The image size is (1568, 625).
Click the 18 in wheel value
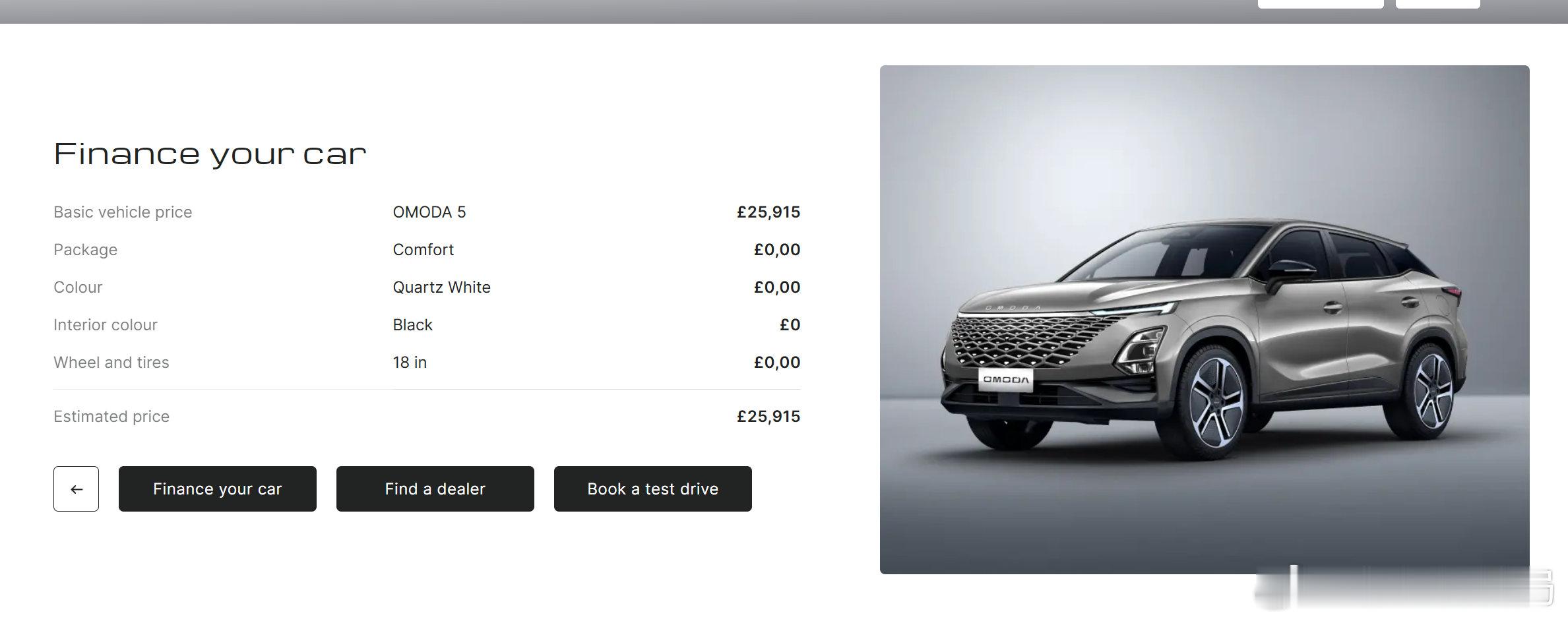(410, 363)
